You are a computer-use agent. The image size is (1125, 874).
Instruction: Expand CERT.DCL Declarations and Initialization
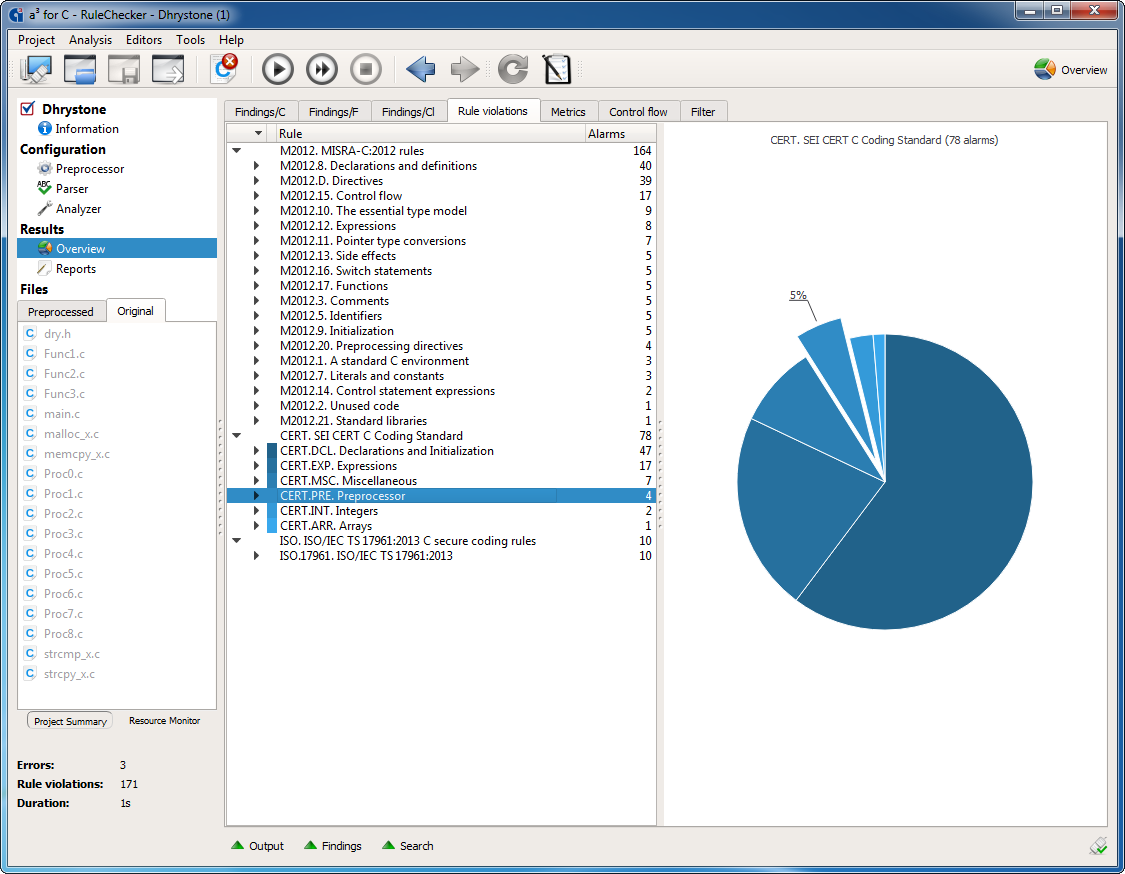click(256, 451)
